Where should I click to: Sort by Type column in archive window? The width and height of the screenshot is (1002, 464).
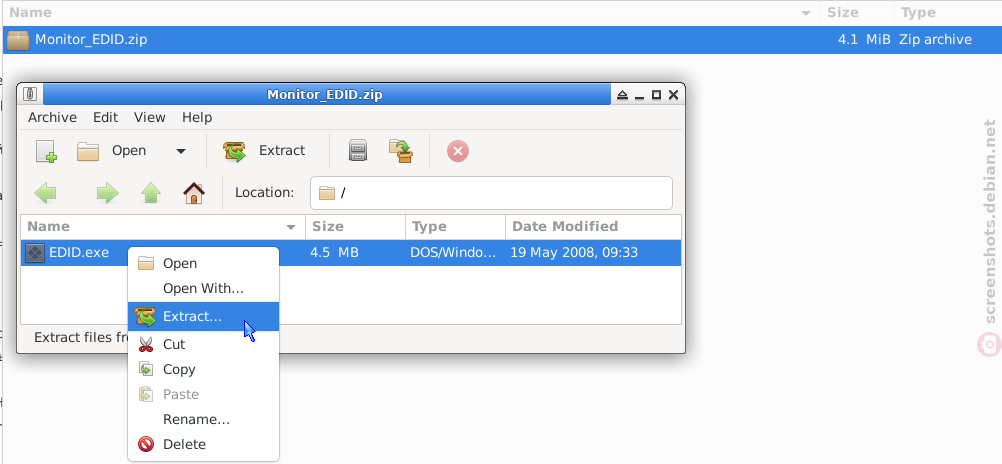(x=455, y=226)
